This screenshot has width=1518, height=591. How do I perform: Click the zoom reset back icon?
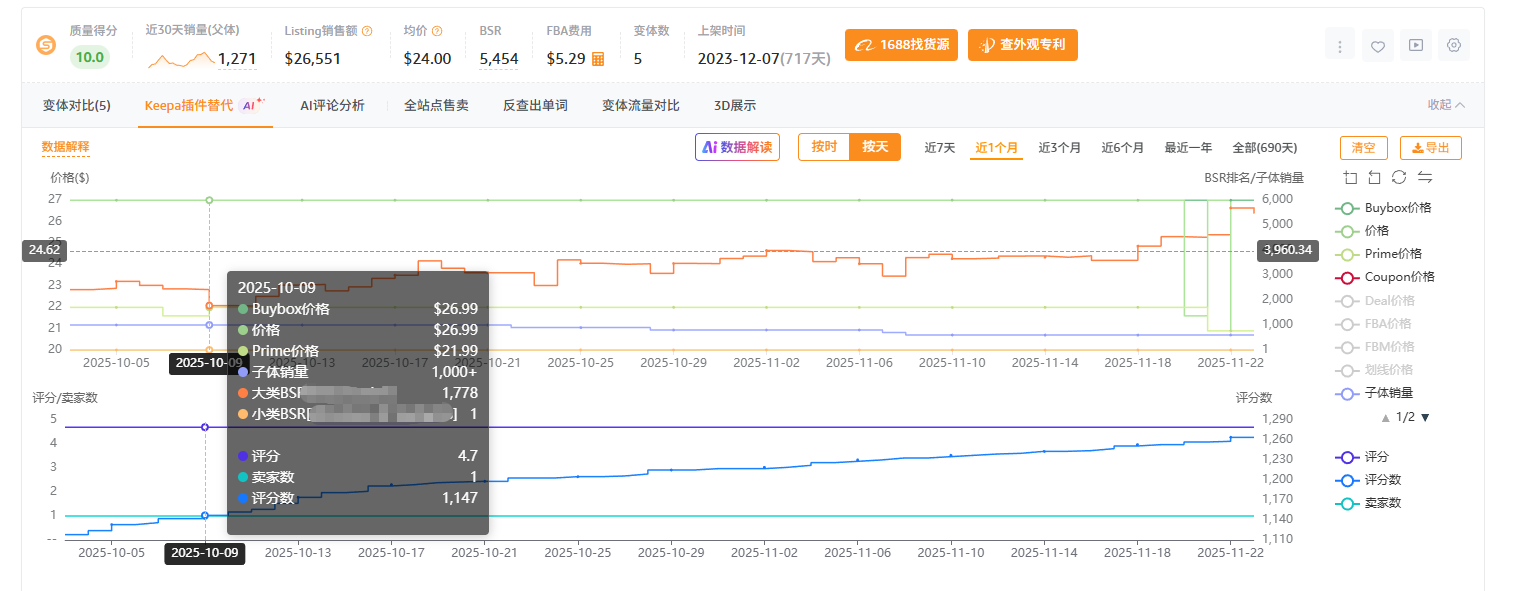(x=1374, y=177)
